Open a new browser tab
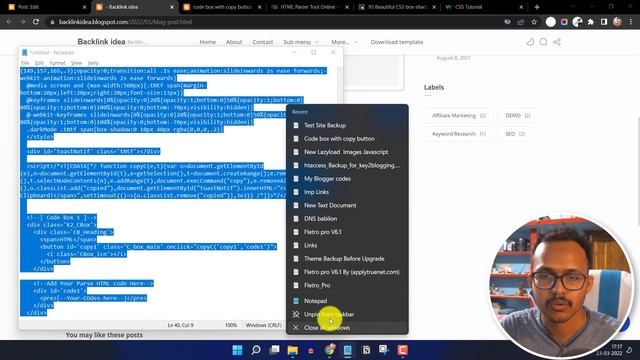 pos(537,7)
